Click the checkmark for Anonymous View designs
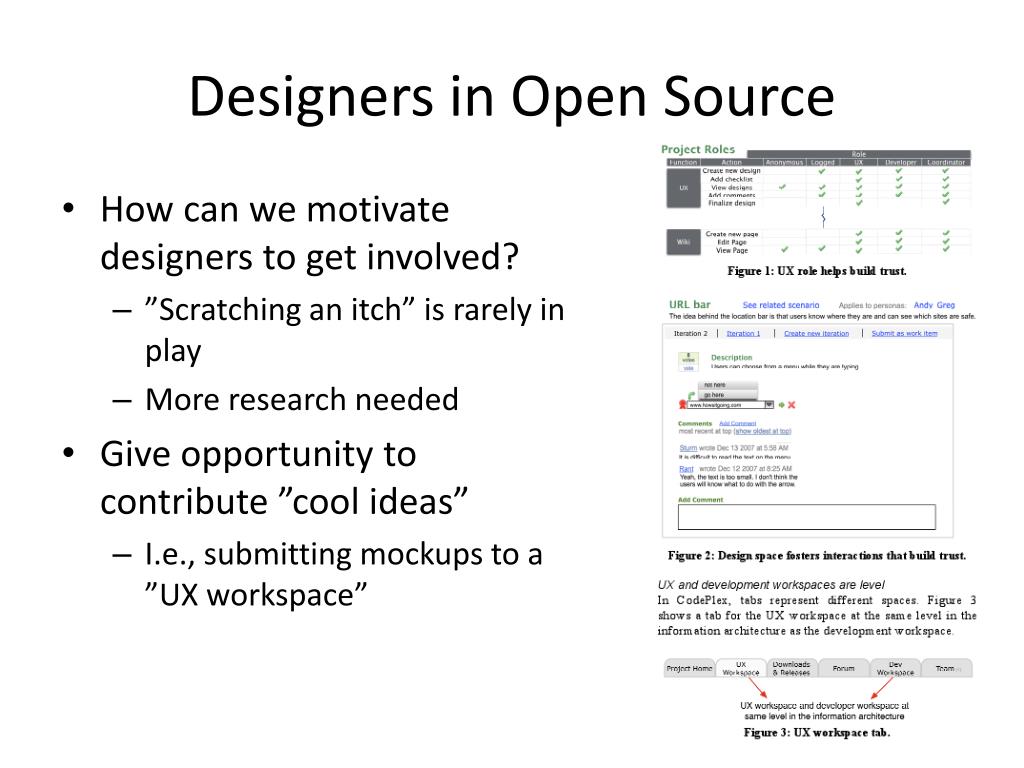Viewport: 1024px width, 768px height. tap(782, 187)
